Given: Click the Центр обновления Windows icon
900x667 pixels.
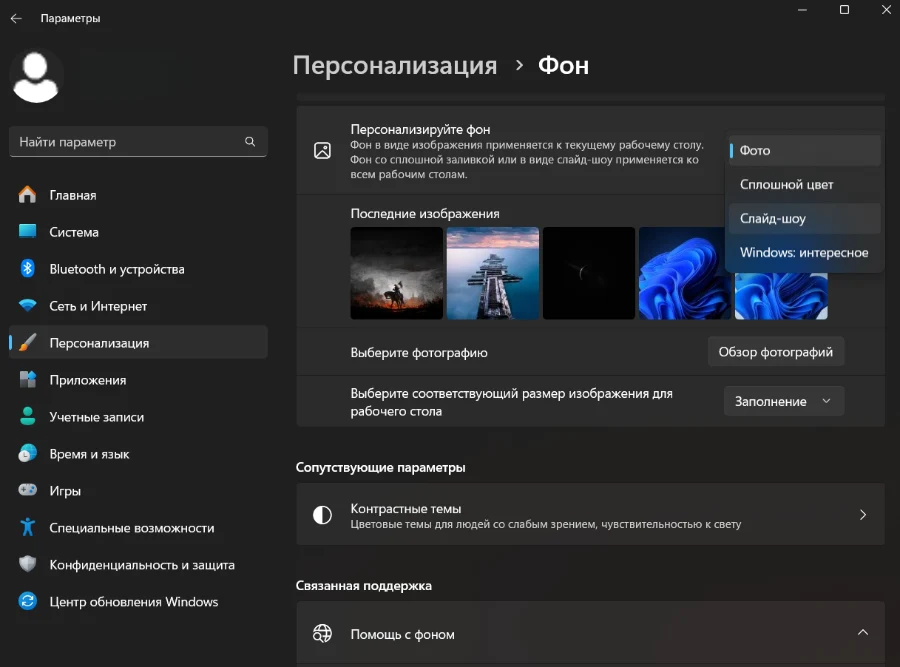Looking at the screenshot, I should click(28, 602).
